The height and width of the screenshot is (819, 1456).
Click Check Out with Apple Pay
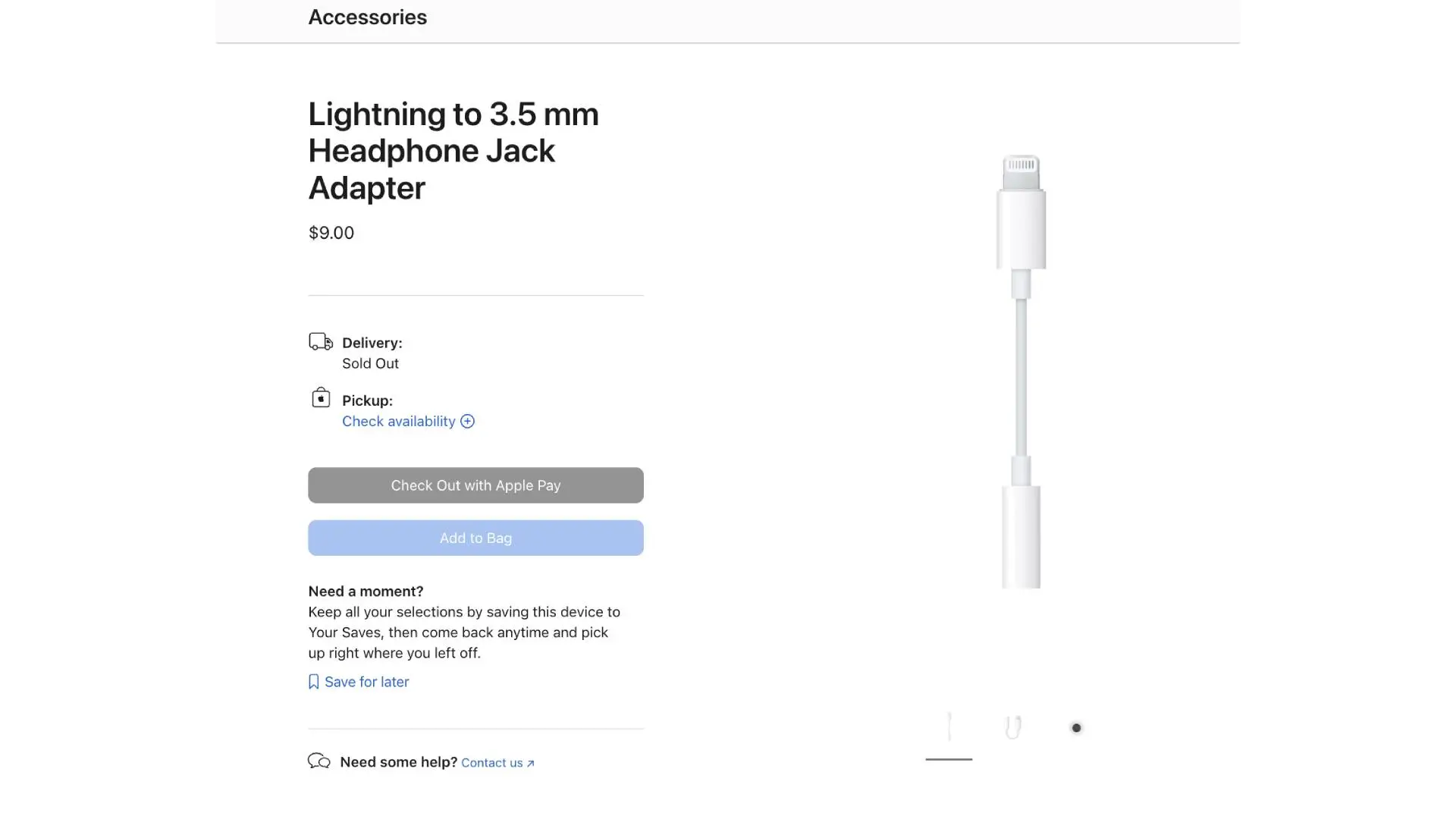click(475, 485)
